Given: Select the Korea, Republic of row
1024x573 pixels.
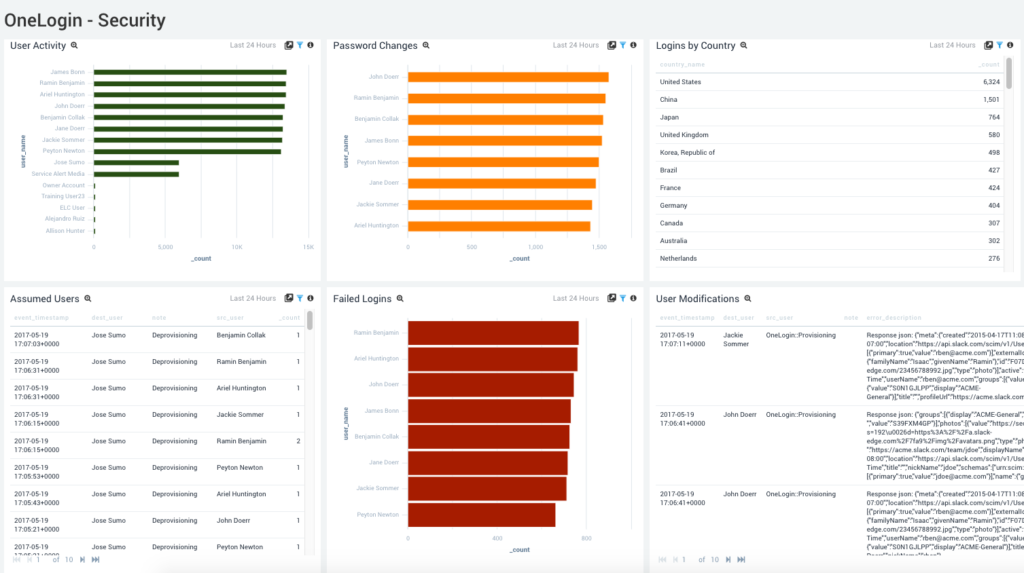Looking at the screenshot, I should coord(829,152).
